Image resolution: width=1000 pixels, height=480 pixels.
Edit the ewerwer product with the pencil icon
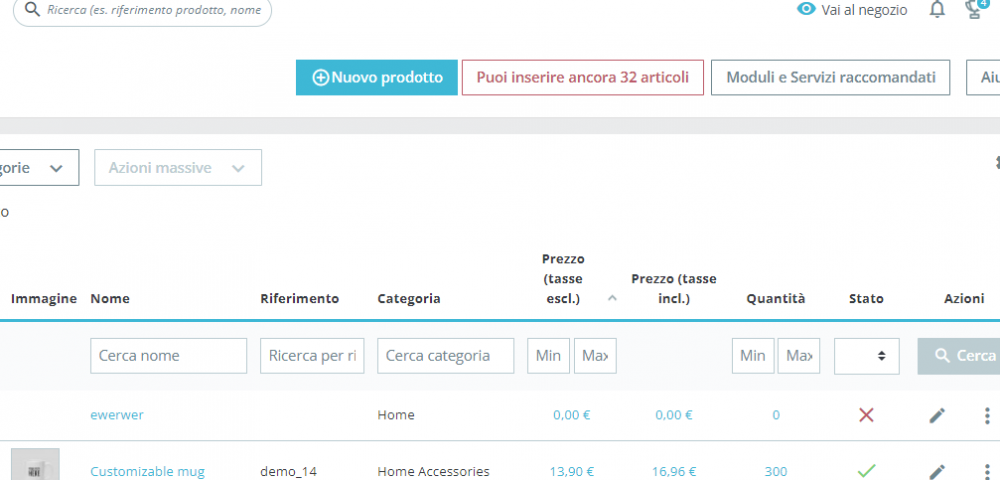[x=937, y=416]
